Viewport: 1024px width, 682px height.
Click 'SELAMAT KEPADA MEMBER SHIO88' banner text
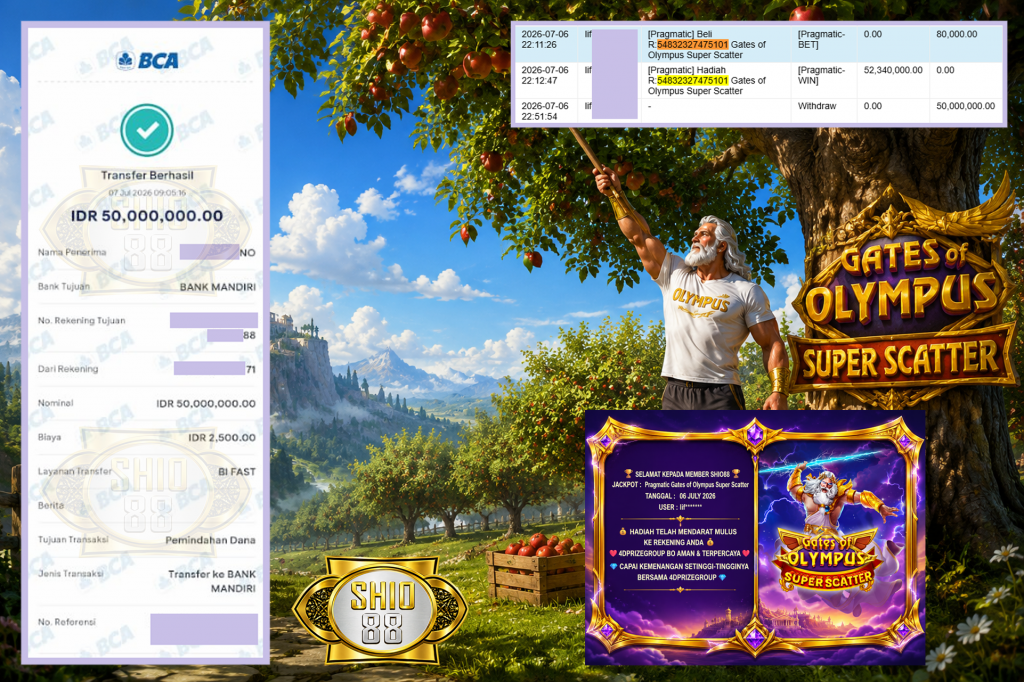[x=682, y=474]
